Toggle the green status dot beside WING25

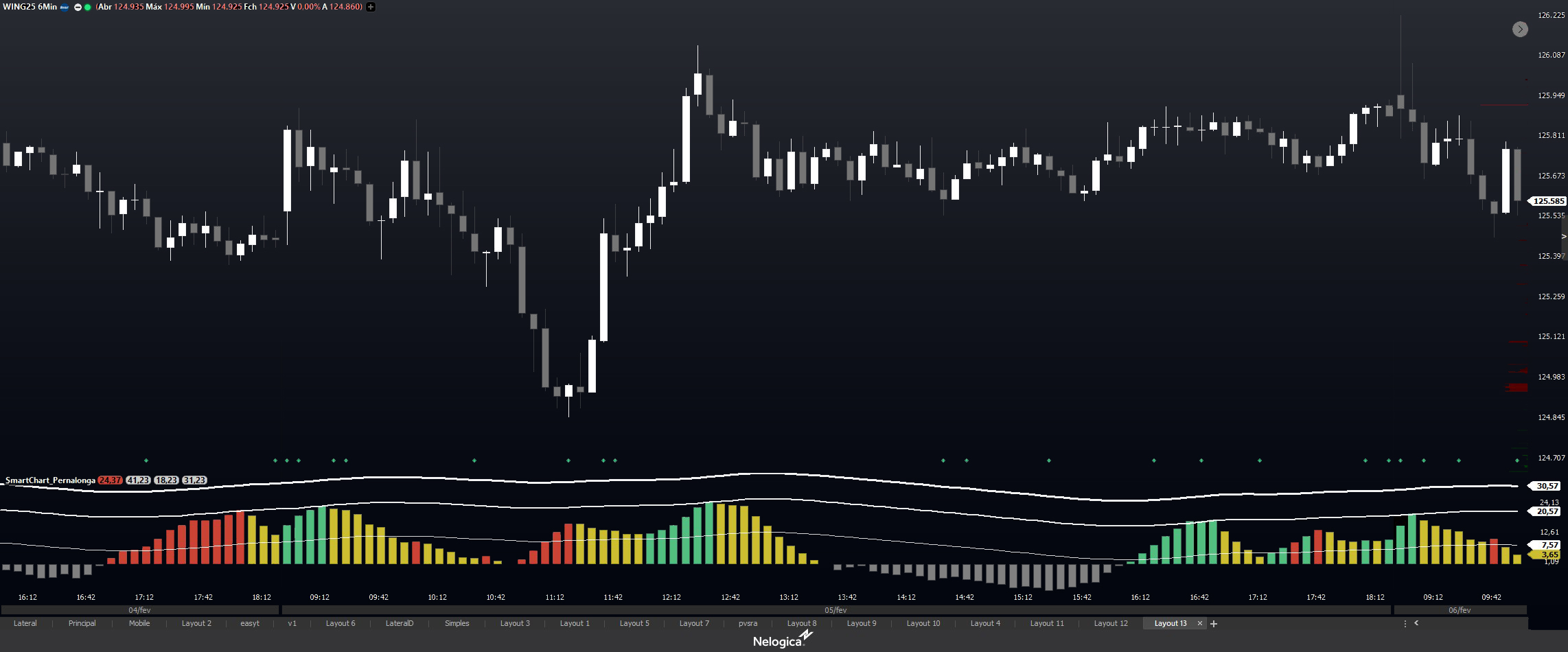coord(87,7)
